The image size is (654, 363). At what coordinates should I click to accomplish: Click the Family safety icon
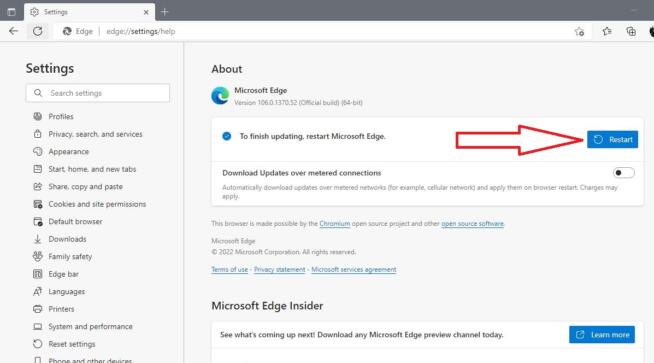click(x=38, y=256)
